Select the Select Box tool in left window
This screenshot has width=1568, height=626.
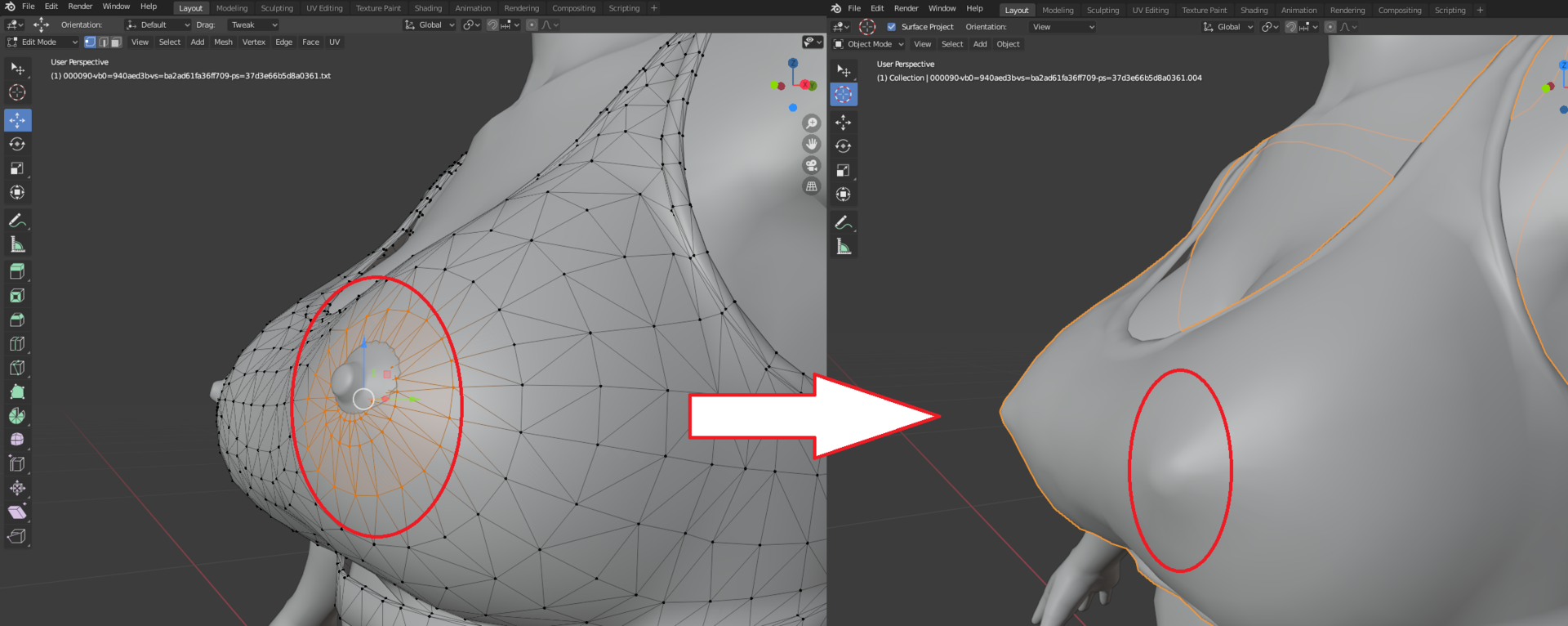click(17, 69)
